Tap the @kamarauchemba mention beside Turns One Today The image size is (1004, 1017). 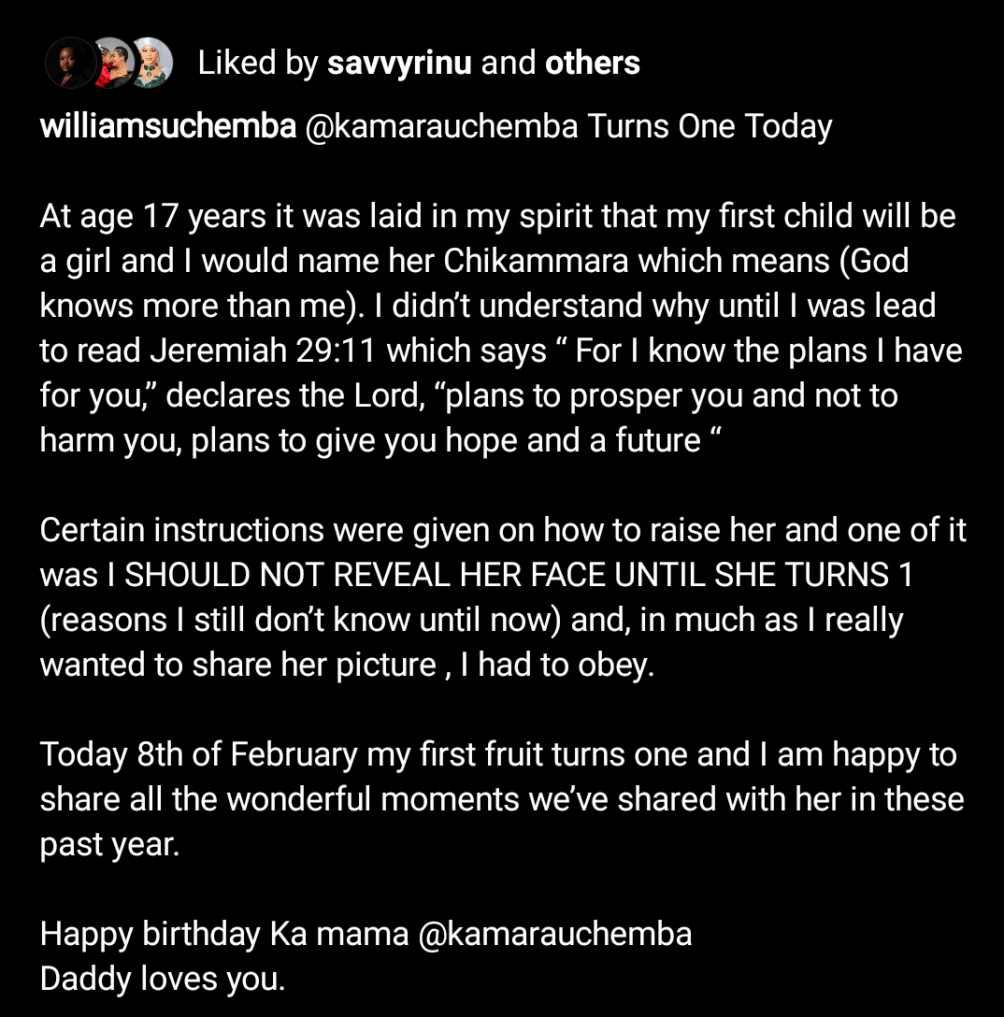(441, 126)
